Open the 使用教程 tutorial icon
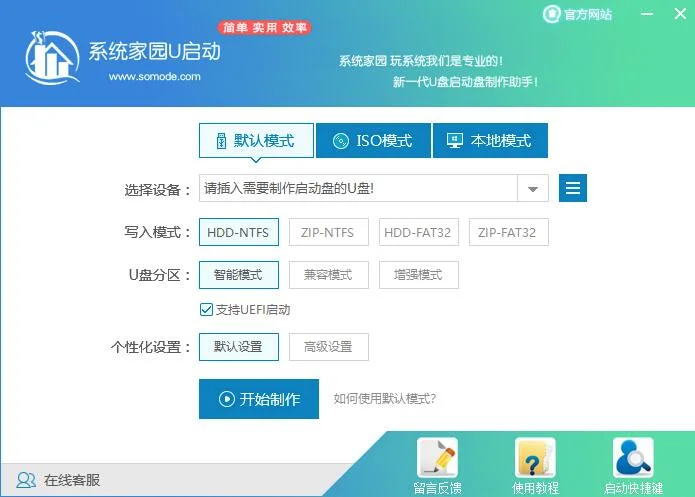695x497 pixels. click(535, 459)
